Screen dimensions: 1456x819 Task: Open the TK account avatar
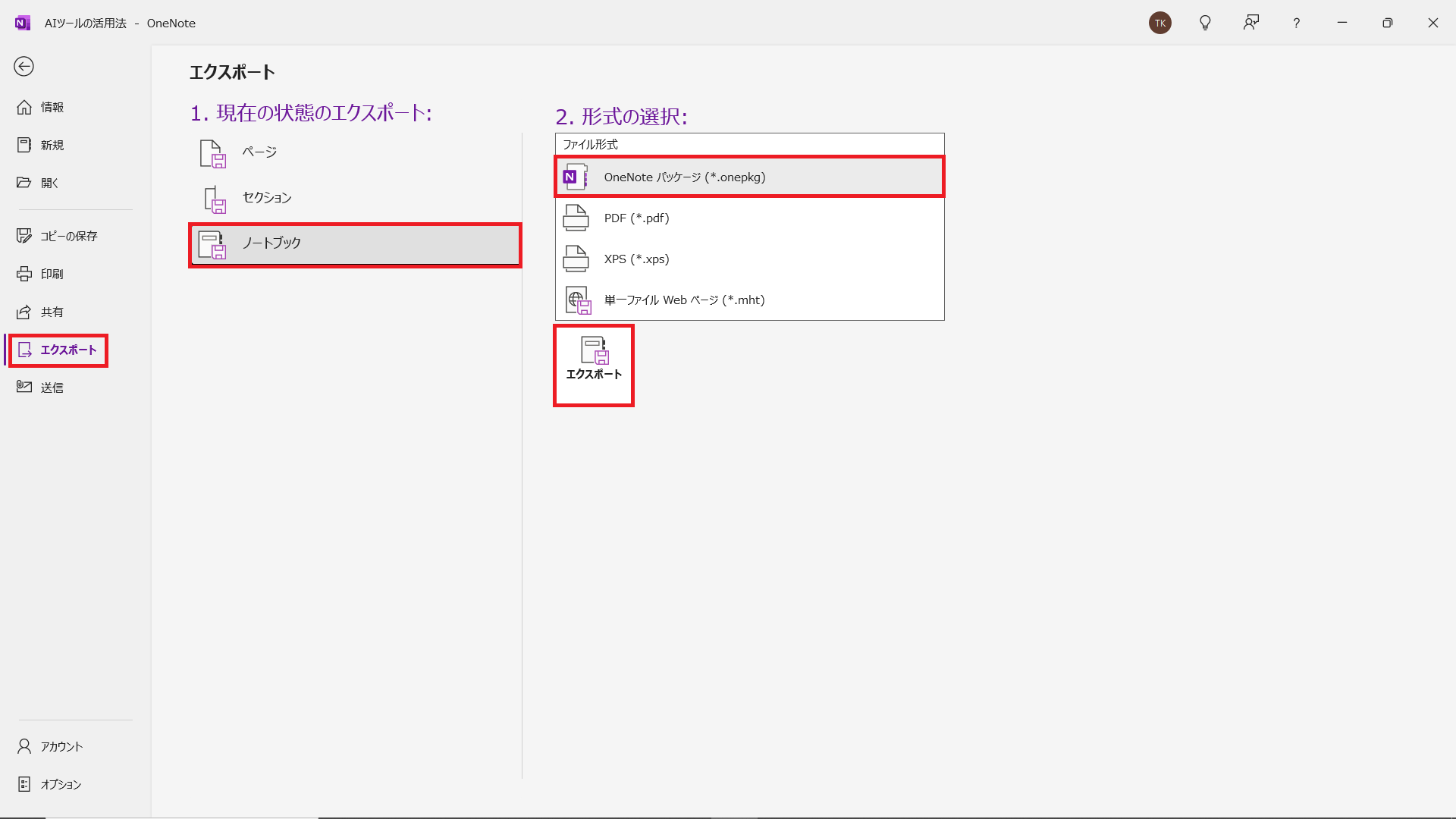coord(1159,23)
